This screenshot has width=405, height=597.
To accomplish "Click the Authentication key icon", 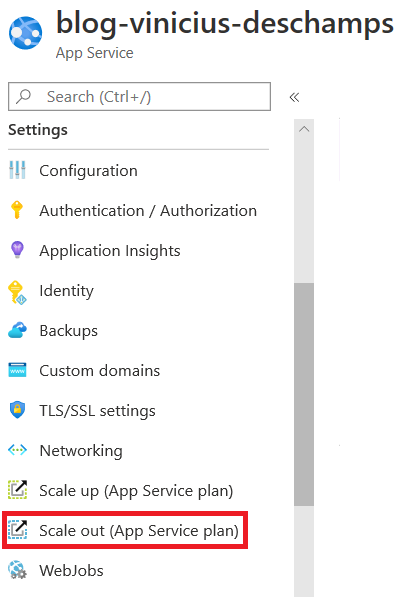I will (17, 210).
